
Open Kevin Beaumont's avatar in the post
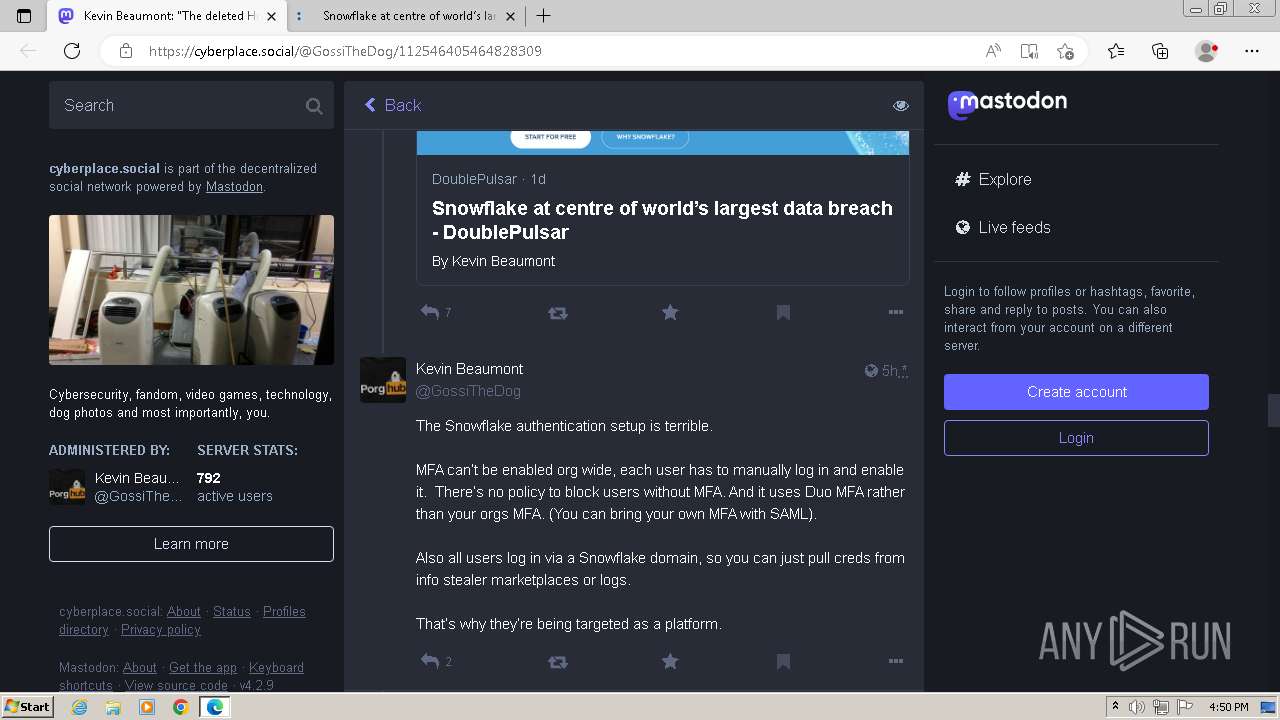pos(383,380)
